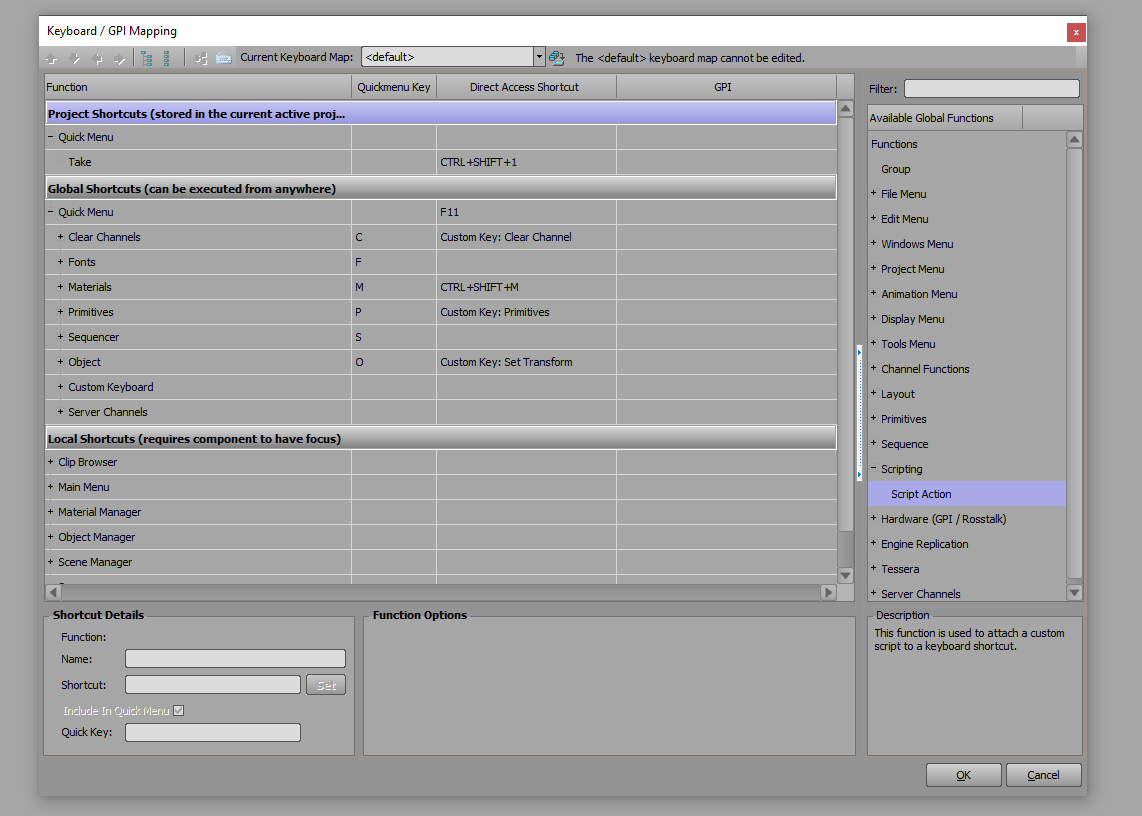The width and height of the screenshot is (1142, 816).
Task: Click the Shortcut field in Shortcut Details
Action: pyautogui.click(x=213, y=685)
